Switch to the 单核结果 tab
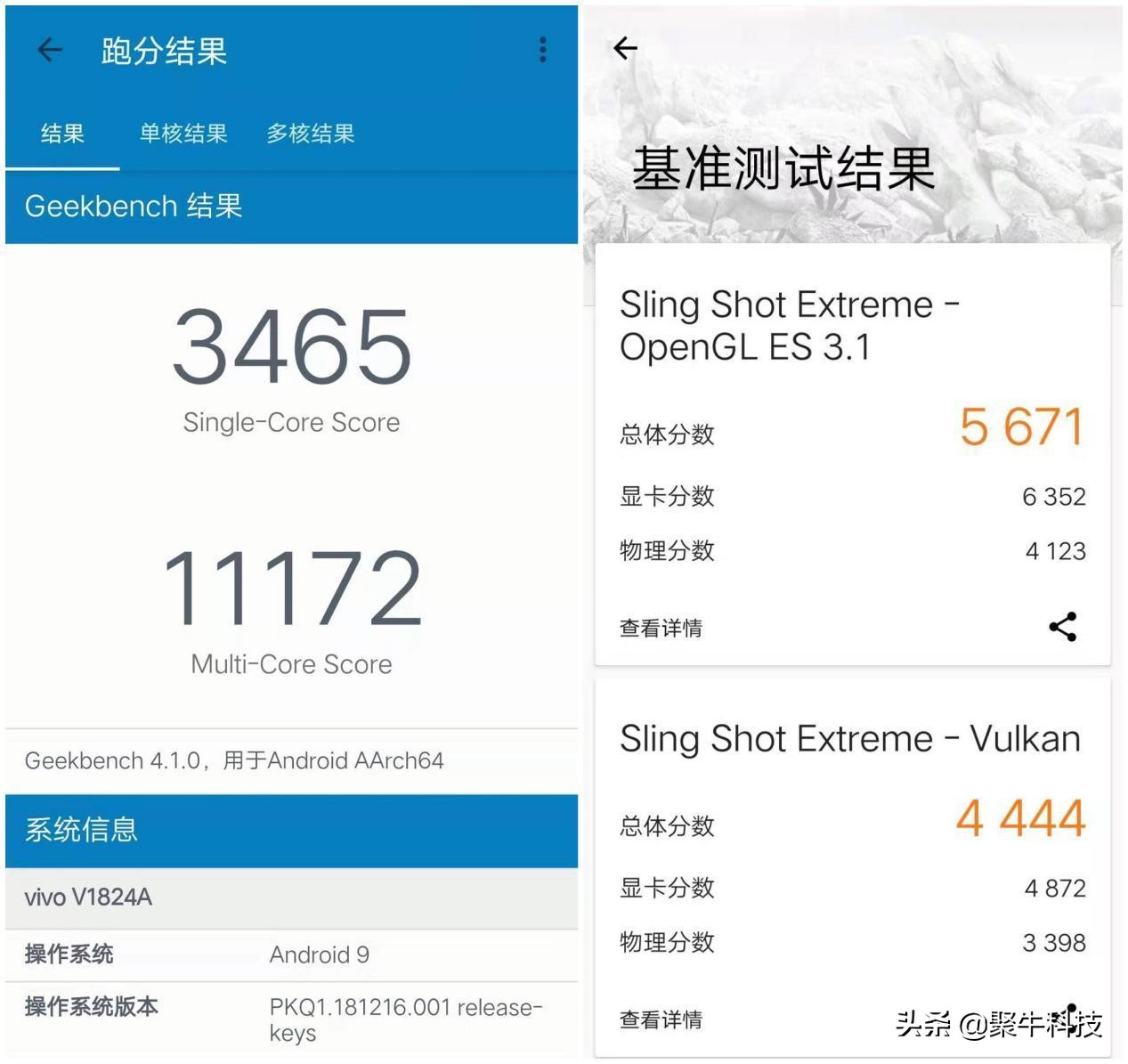 (183, 134)
